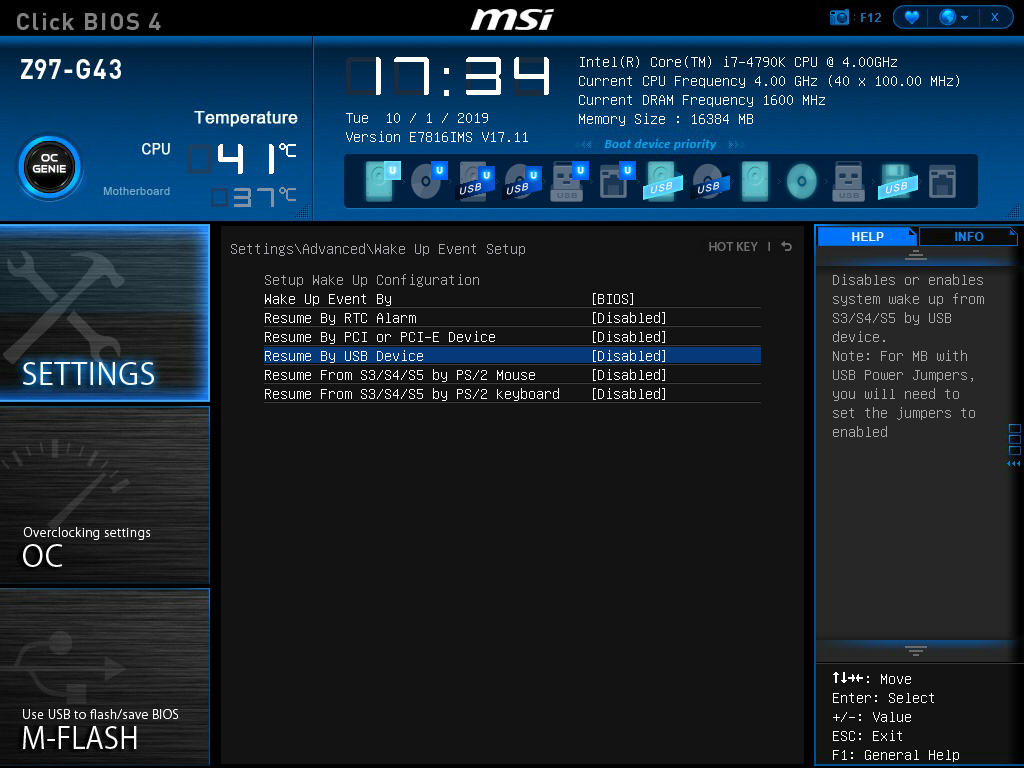Click the Version E7816IMS V17.11 text
1024x768 pixels.
click(436, 137)
